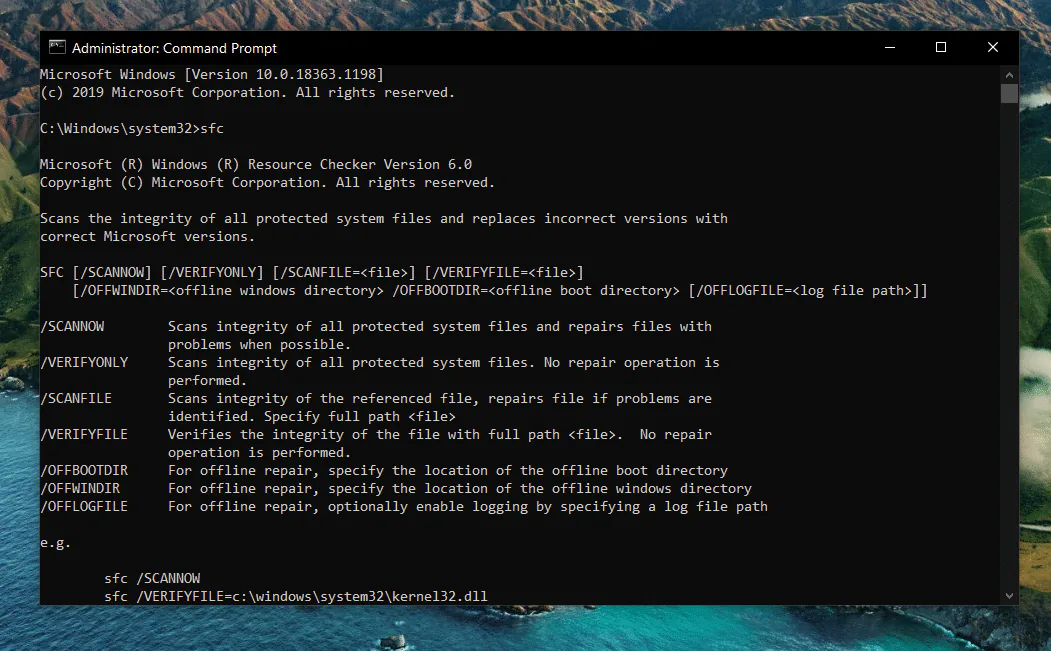Maximize the Command Prompt window
This screenshot has height=651, width=1051.
[x=941, y=48]
